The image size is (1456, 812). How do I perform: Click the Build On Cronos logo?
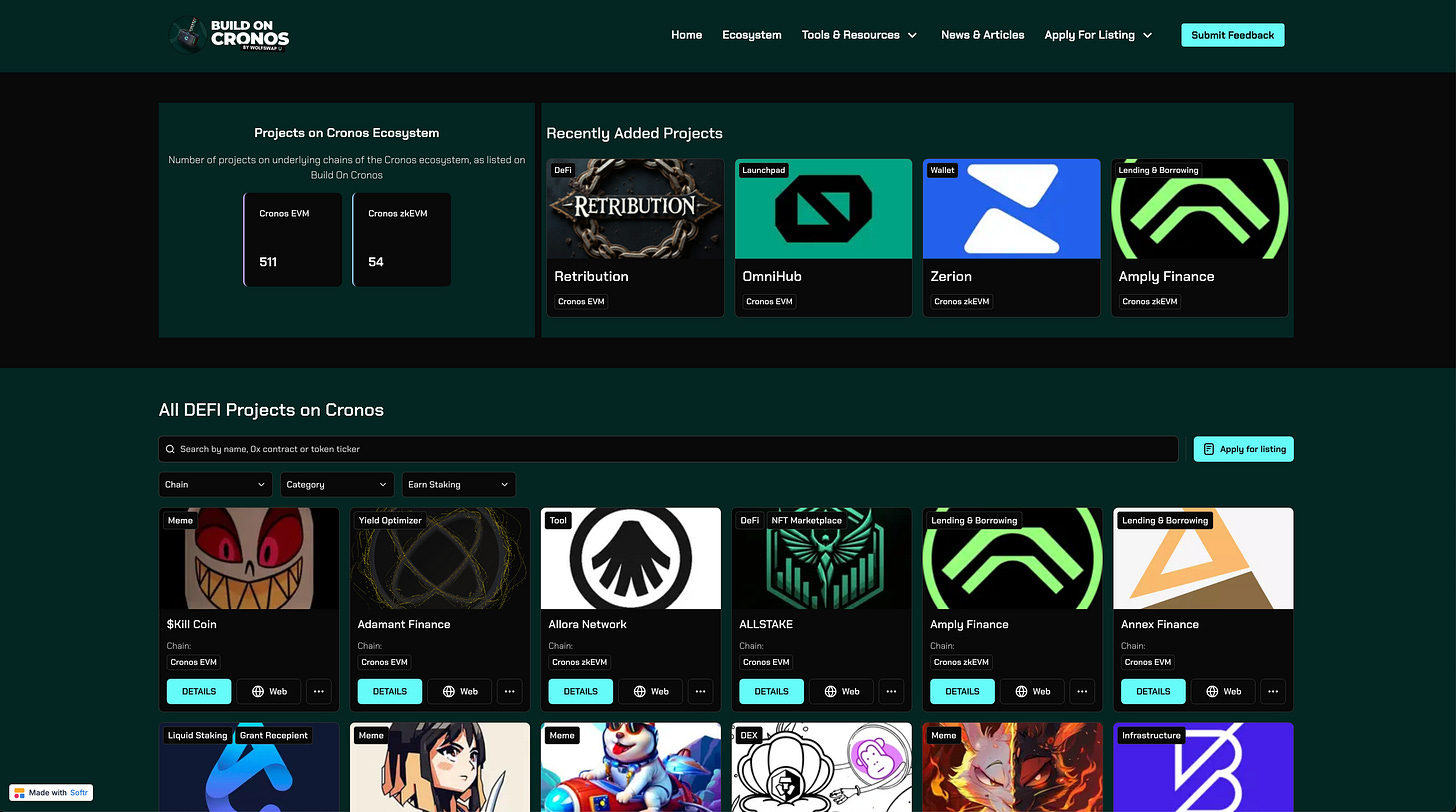point(228,35)
